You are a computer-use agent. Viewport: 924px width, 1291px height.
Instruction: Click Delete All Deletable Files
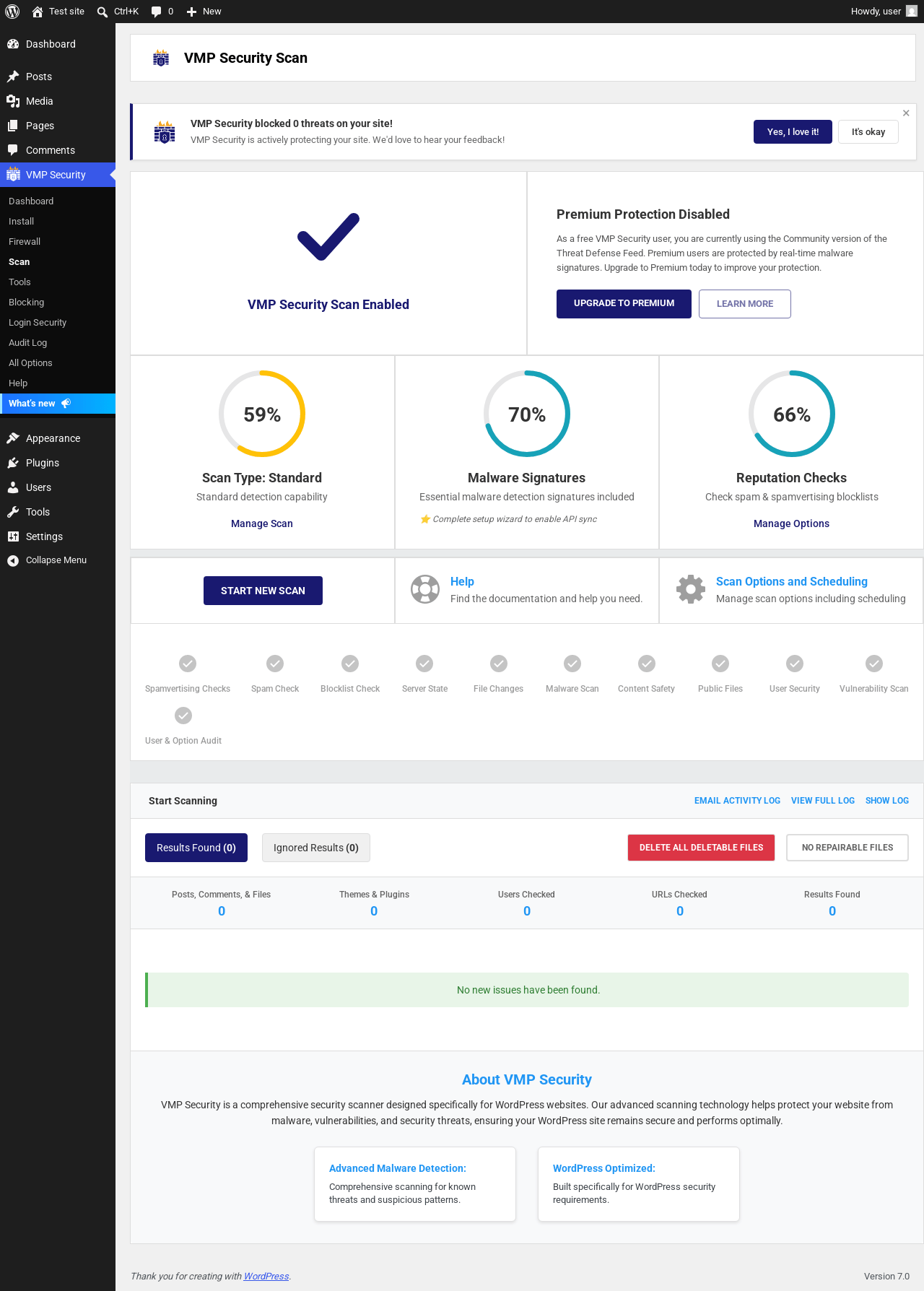(702, 848)
